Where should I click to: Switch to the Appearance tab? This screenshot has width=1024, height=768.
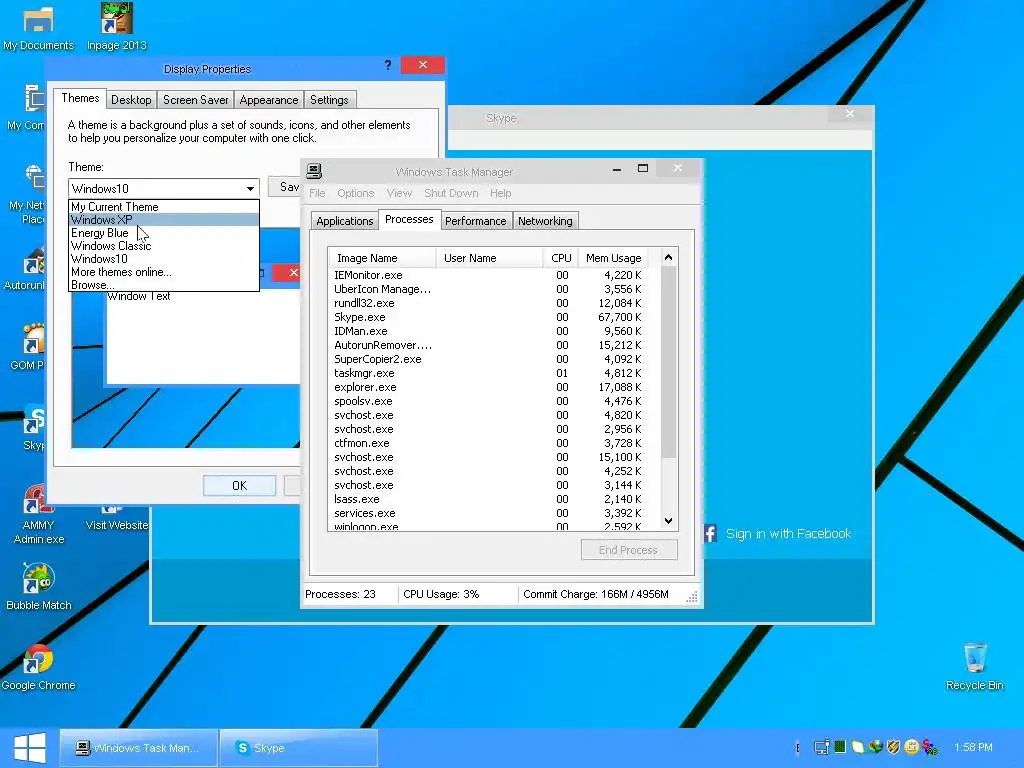coord(268,100)
